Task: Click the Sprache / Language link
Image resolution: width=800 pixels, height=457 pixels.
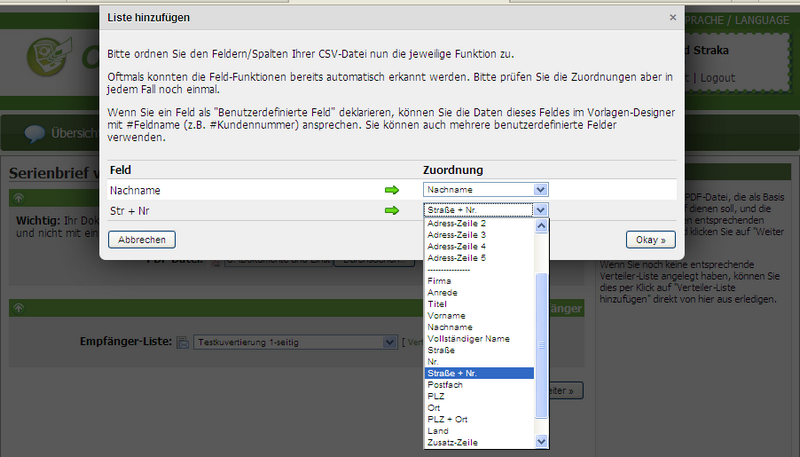Action: coord(737,20)
